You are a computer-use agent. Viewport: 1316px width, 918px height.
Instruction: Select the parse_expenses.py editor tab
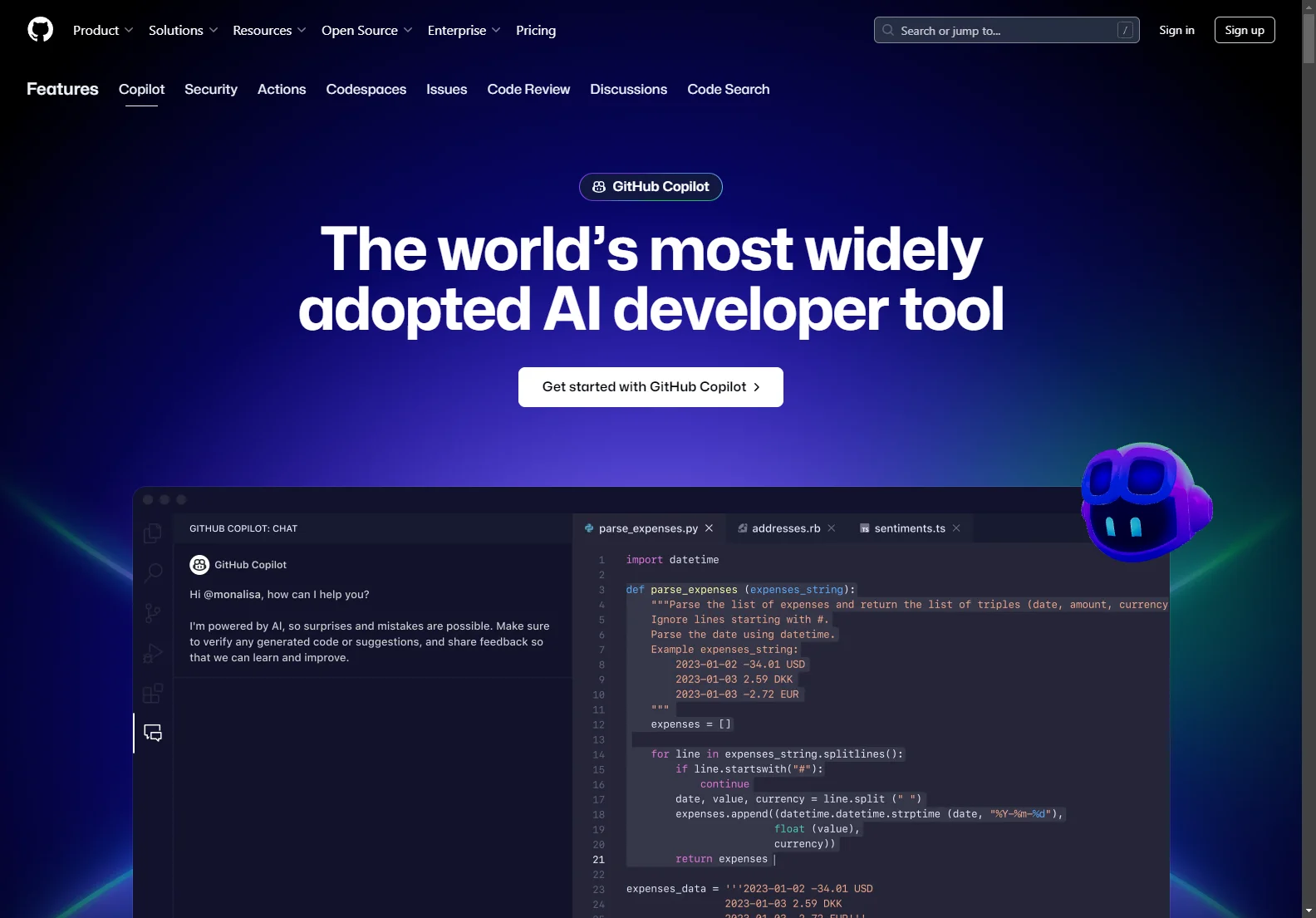[x=648, y=528]
